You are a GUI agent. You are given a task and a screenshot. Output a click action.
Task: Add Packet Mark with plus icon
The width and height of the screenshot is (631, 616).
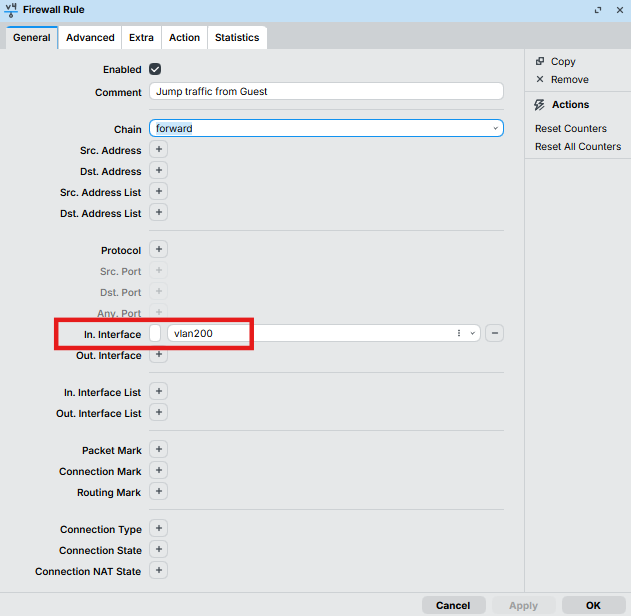[x=159, y=449]
